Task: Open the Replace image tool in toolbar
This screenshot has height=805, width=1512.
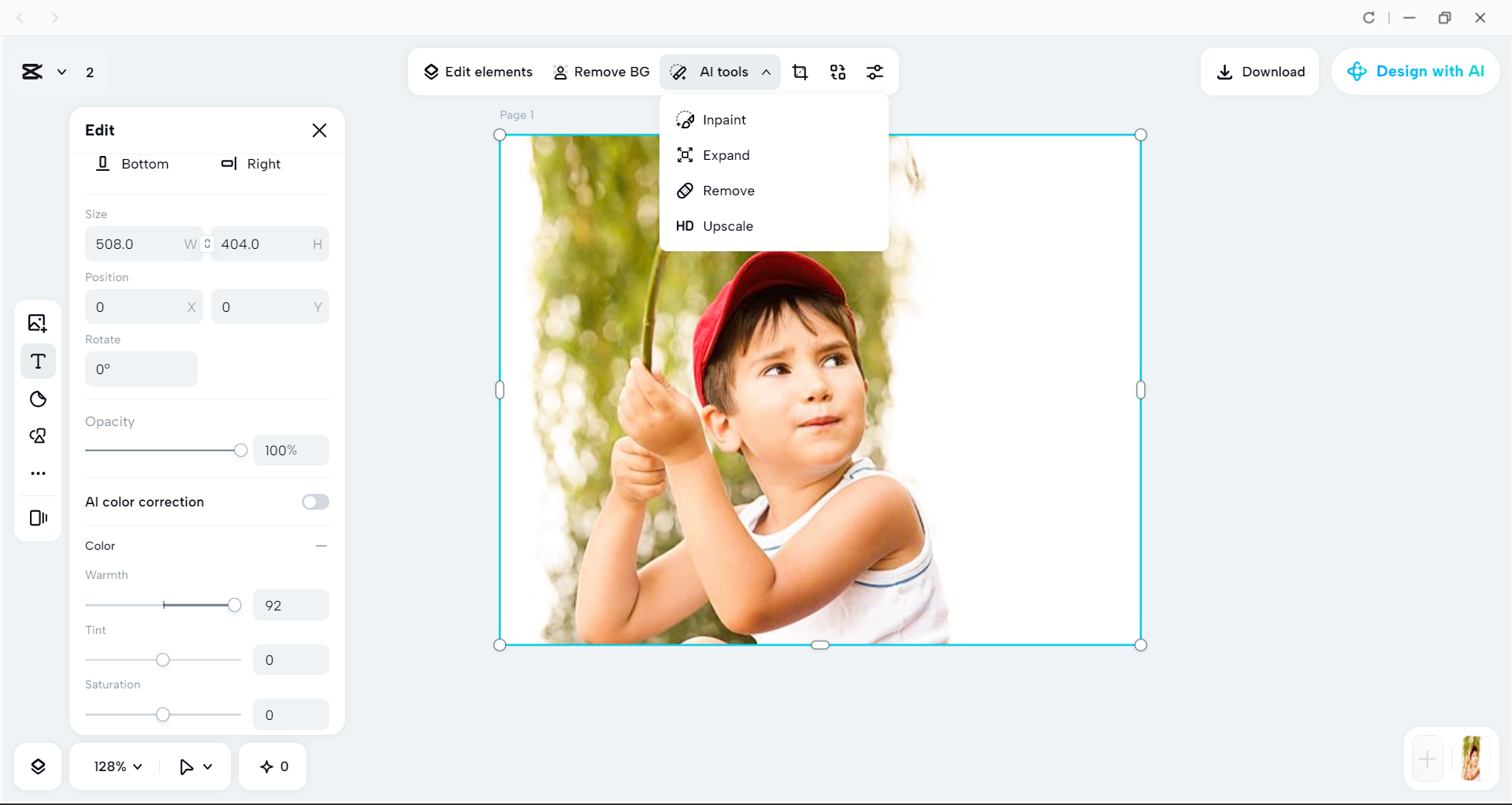Action: 838,72
